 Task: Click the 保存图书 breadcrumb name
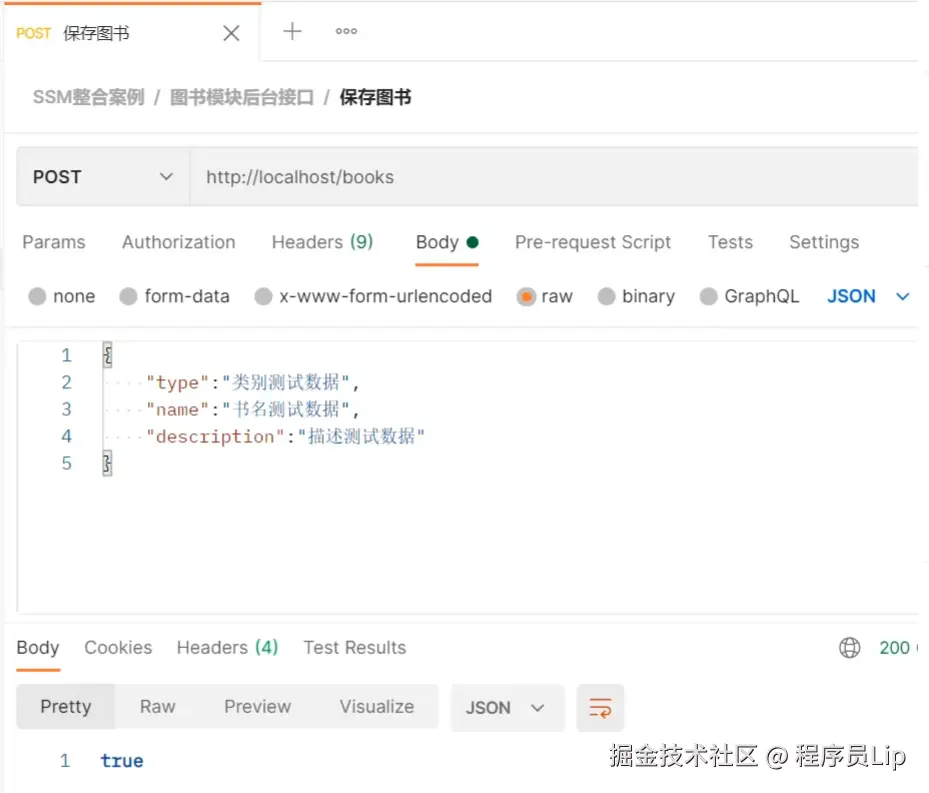point(375,97)
